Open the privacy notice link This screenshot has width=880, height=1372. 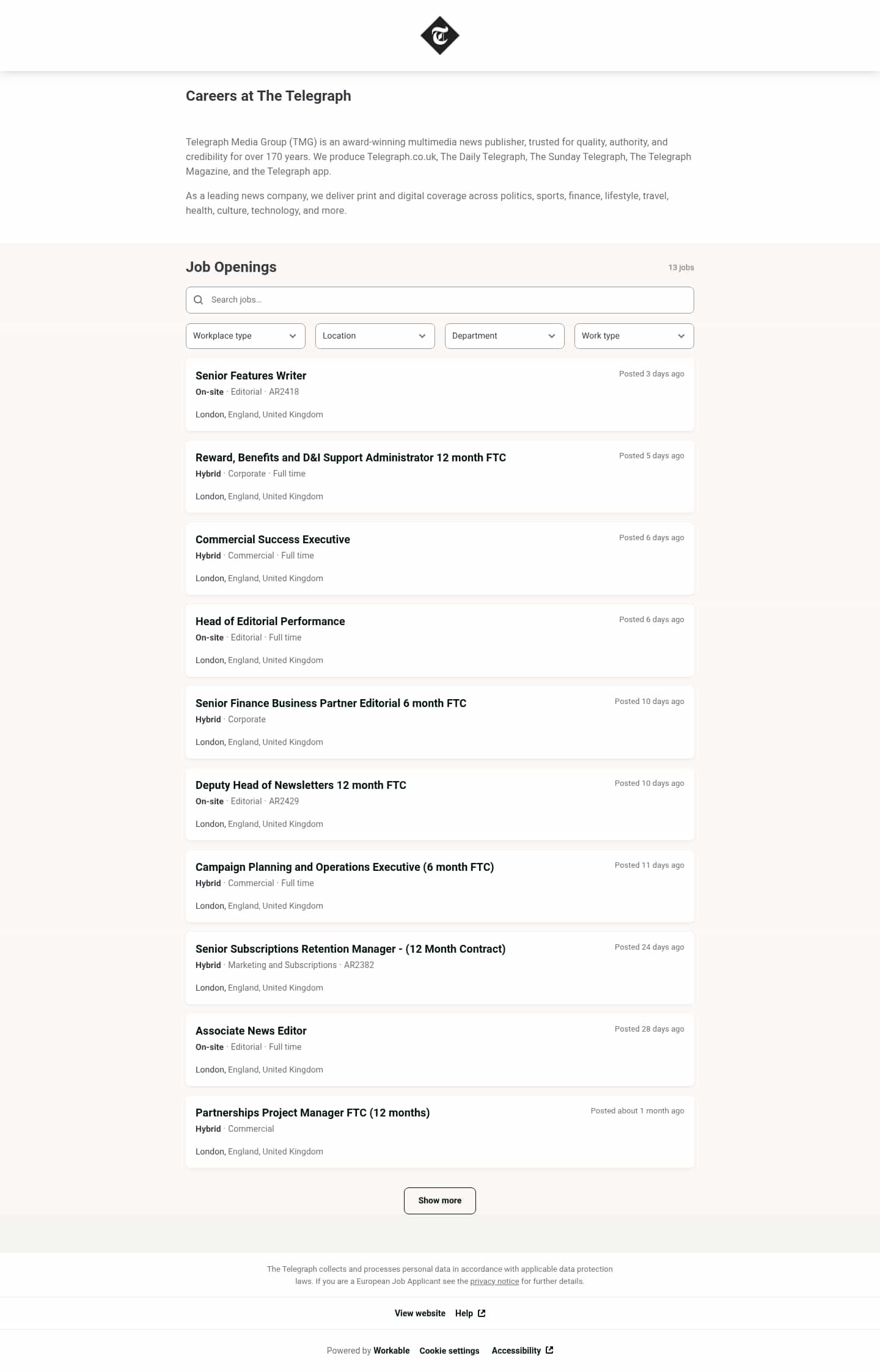[494, 1282]
